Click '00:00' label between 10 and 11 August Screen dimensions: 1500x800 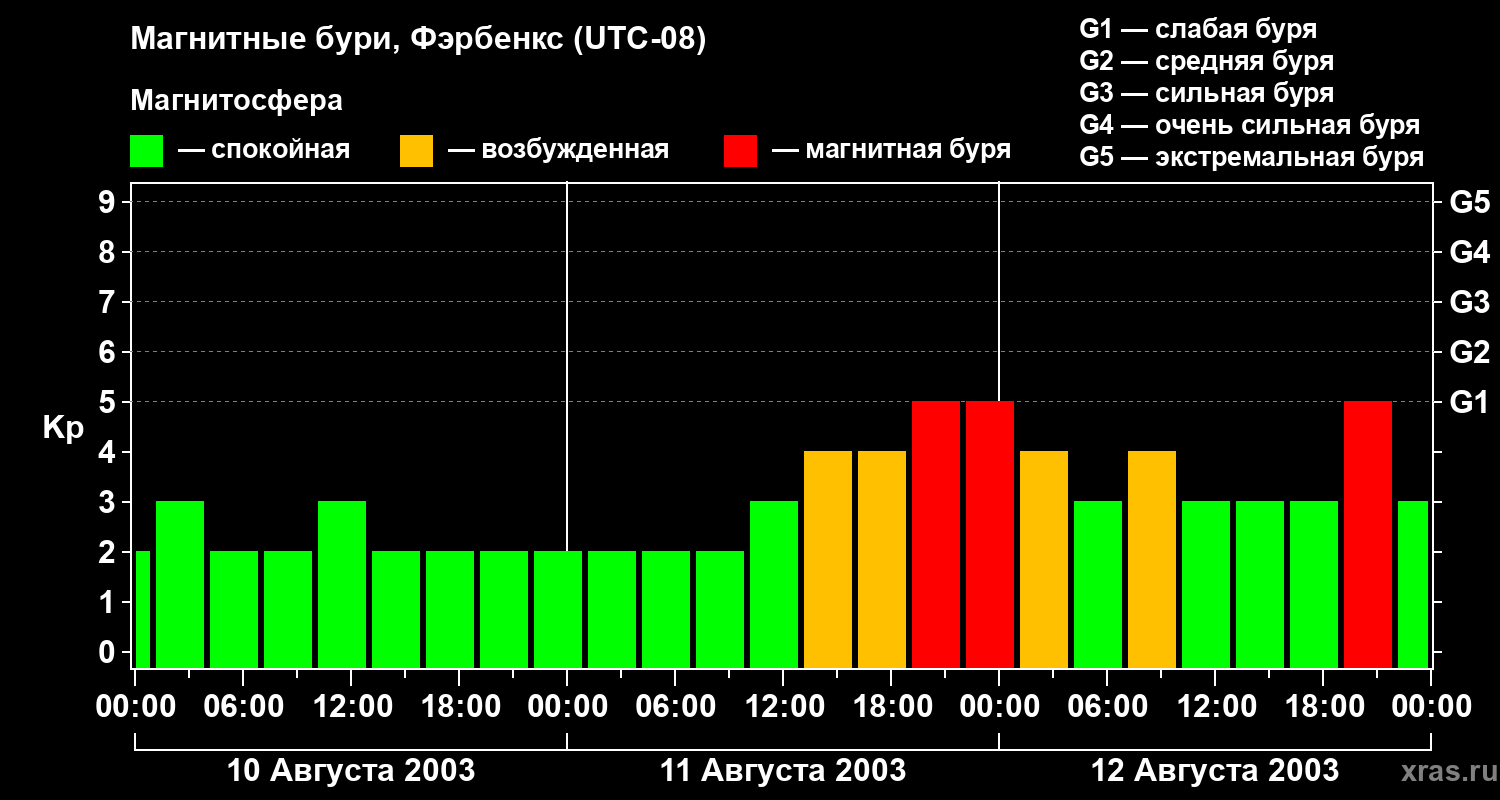point(567,706)
